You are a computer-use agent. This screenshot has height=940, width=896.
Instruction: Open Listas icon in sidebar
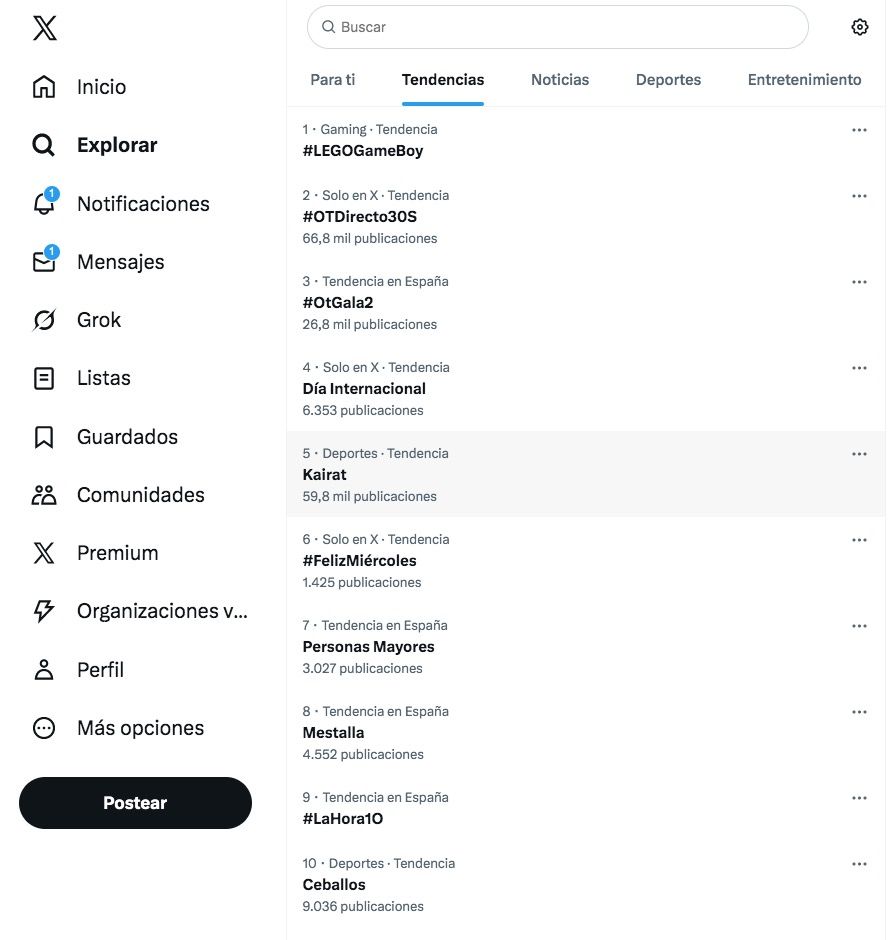click(x=44, y=378)
